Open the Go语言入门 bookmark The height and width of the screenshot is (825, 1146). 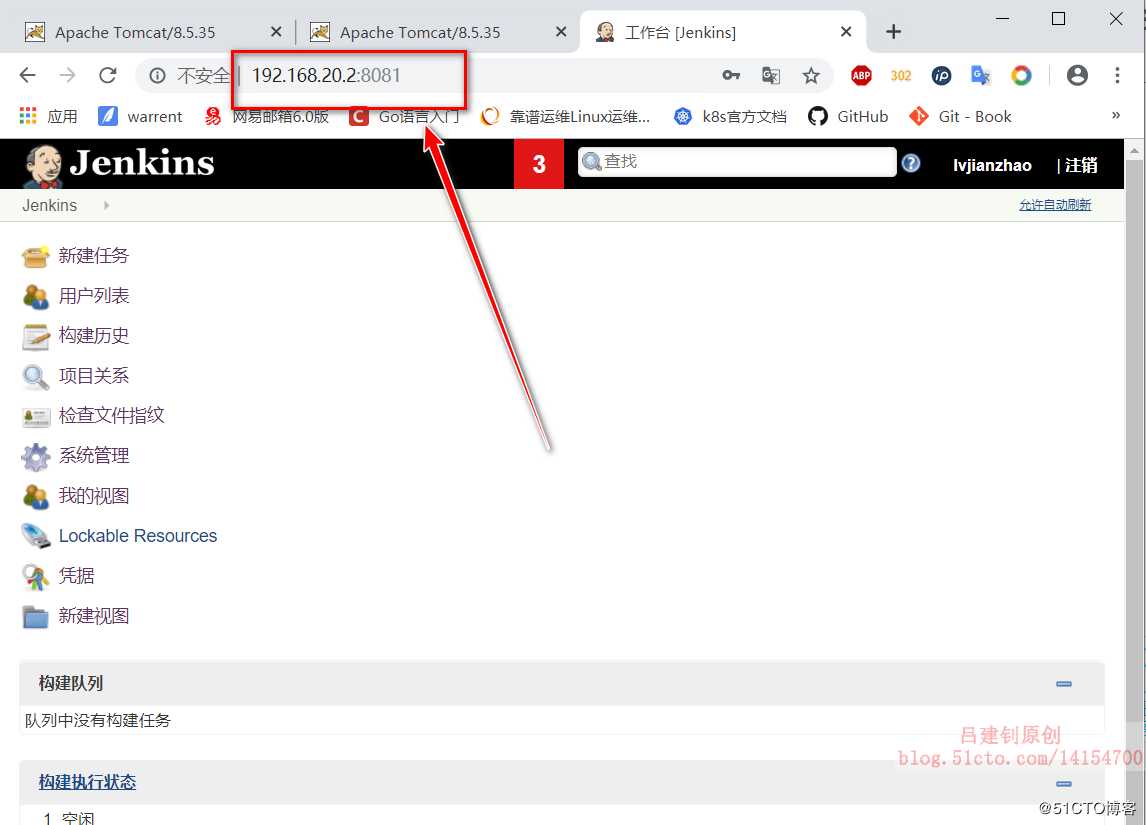click(x=404, y=116)
